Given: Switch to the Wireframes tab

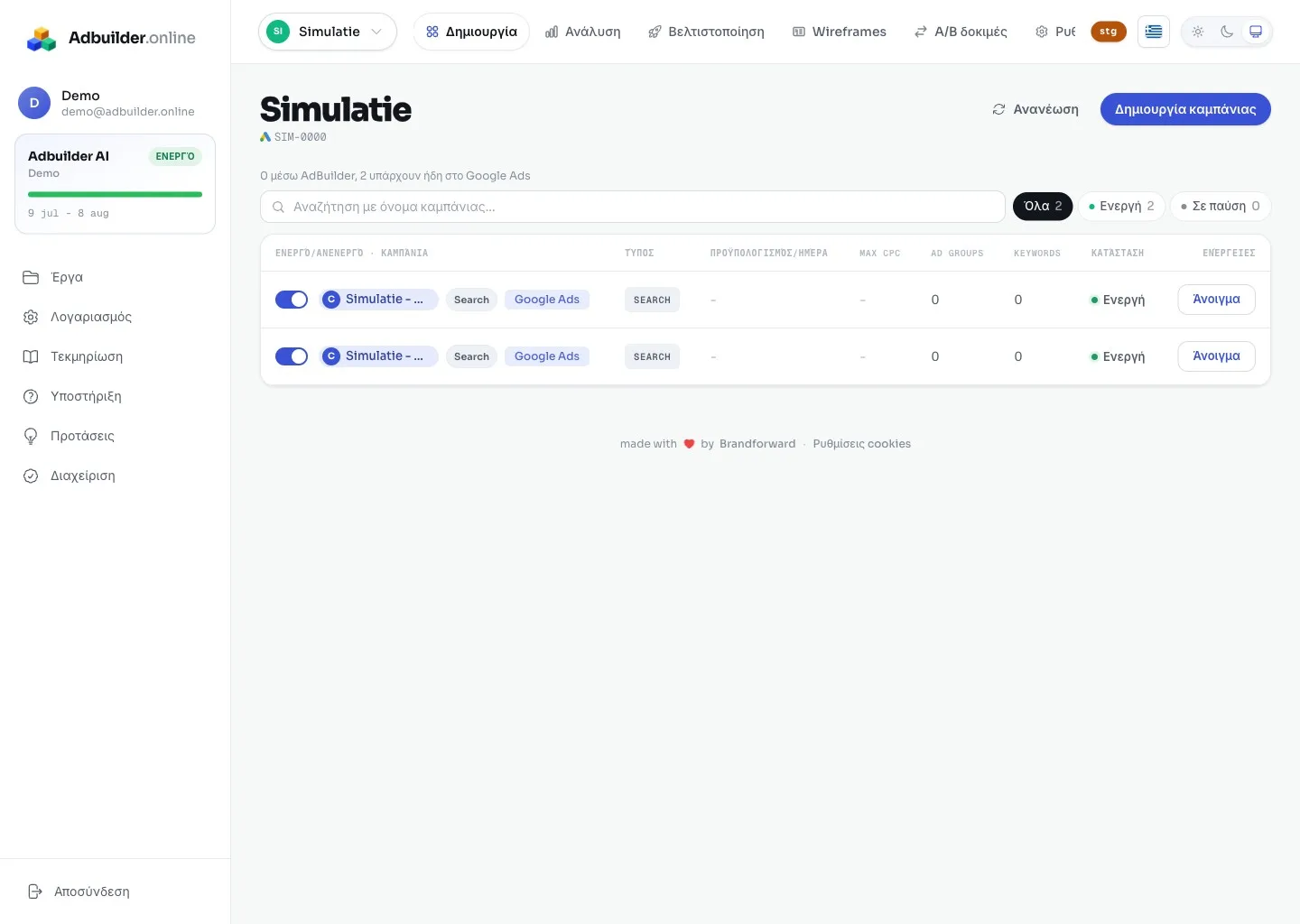Looking at the screenshot, I should click(840, 32).
